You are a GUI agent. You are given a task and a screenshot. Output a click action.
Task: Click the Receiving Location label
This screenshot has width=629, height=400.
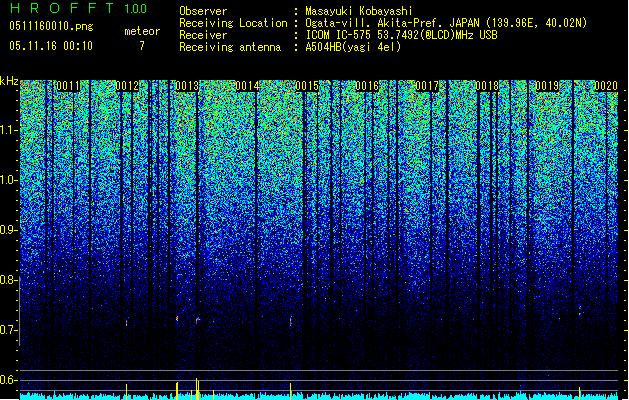click(233, 23)
